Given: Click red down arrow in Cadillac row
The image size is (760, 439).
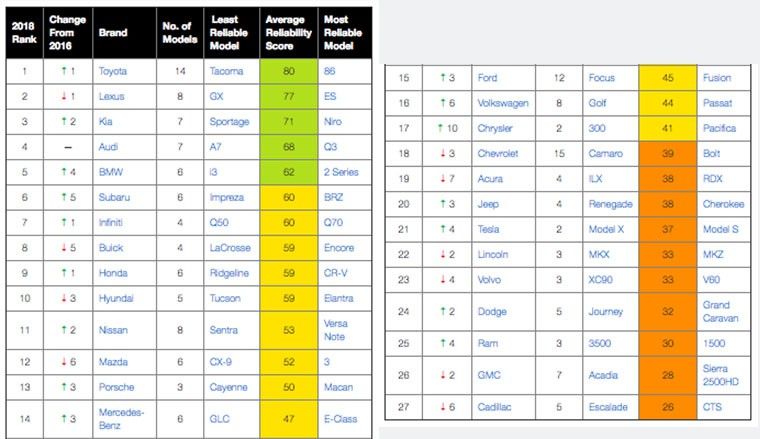Looking at the screenshot, I should 443,407.
